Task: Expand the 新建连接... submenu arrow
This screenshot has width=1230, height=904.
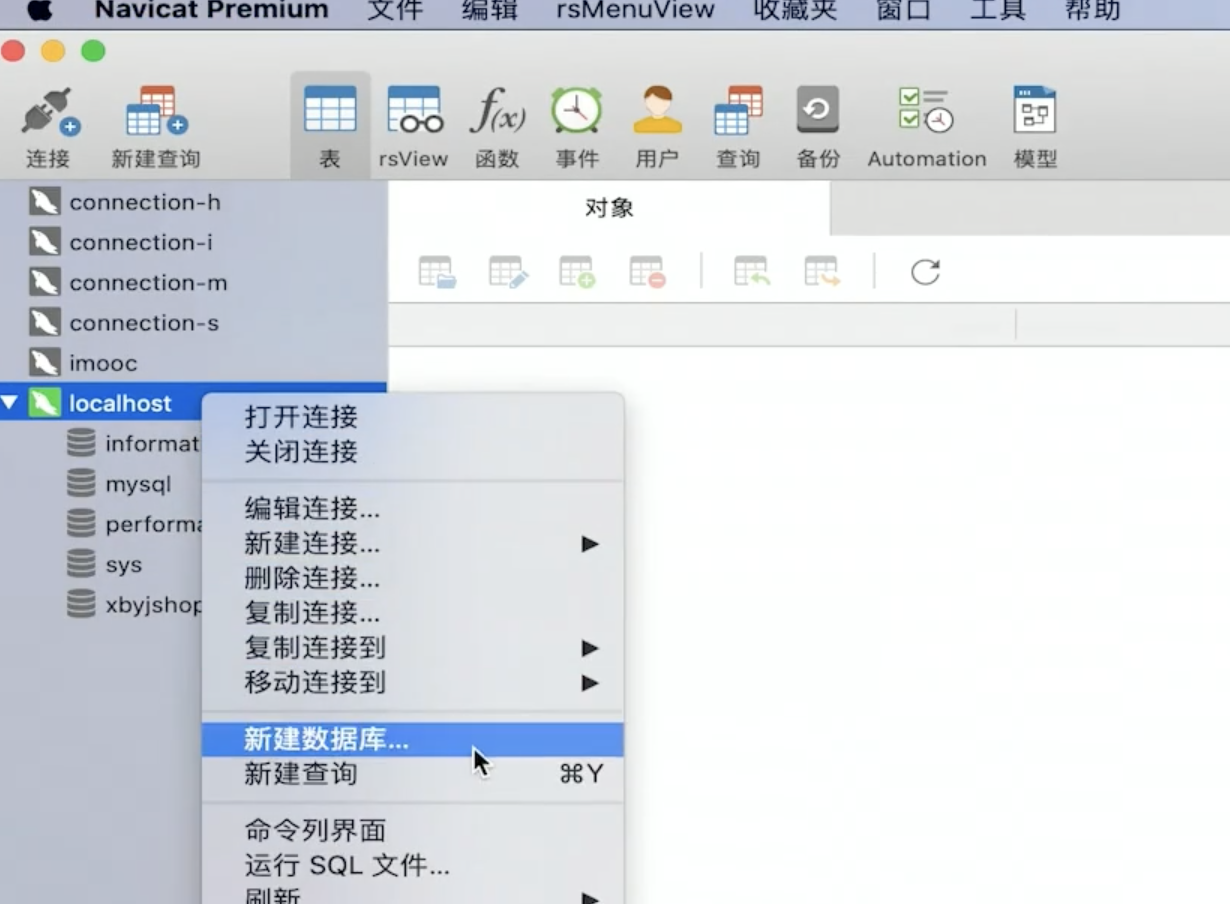Action: pos(590,544)
